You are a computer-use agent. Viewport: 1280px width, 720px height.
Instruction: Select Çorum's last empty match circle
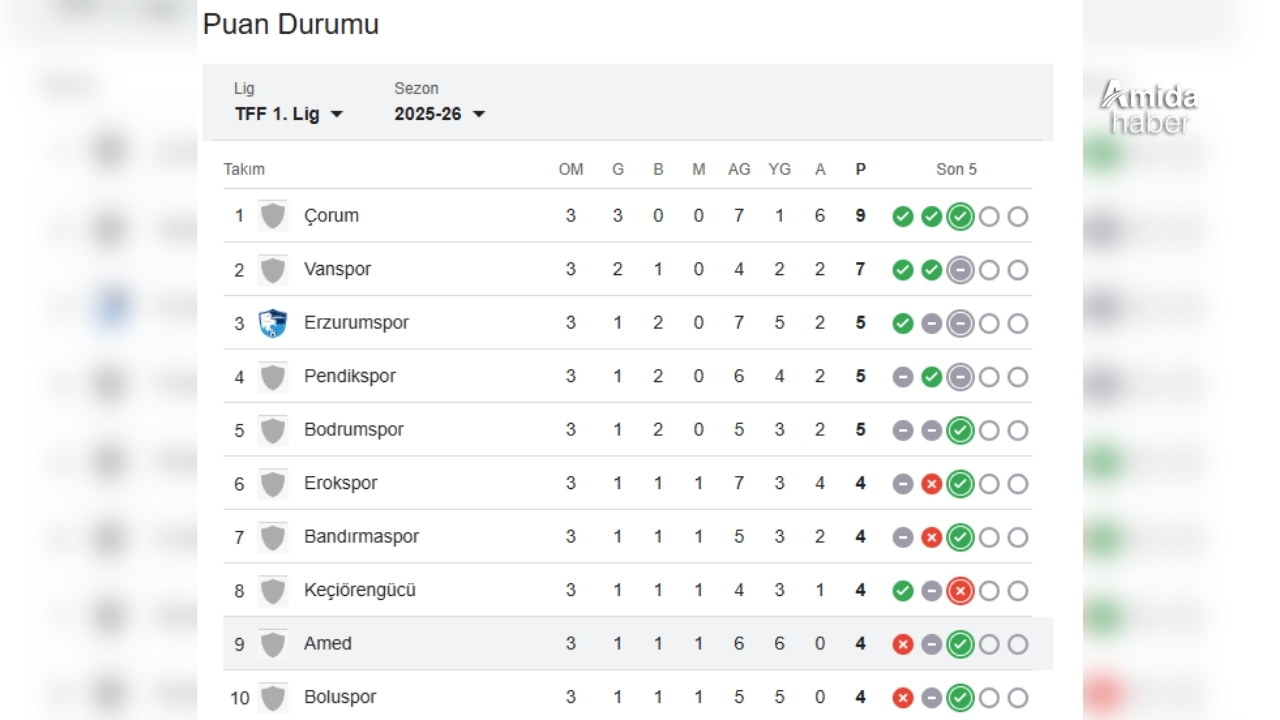(x=1018, y=217)
